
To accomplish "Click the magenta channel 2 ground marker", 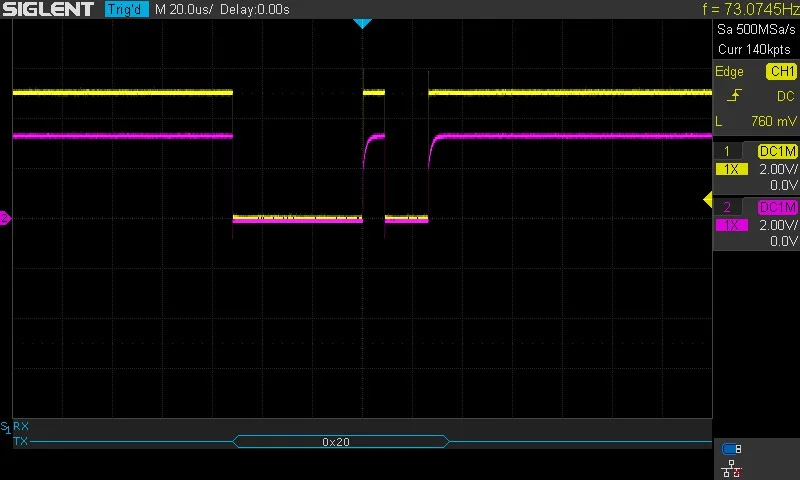I will [x=5, y=218].
